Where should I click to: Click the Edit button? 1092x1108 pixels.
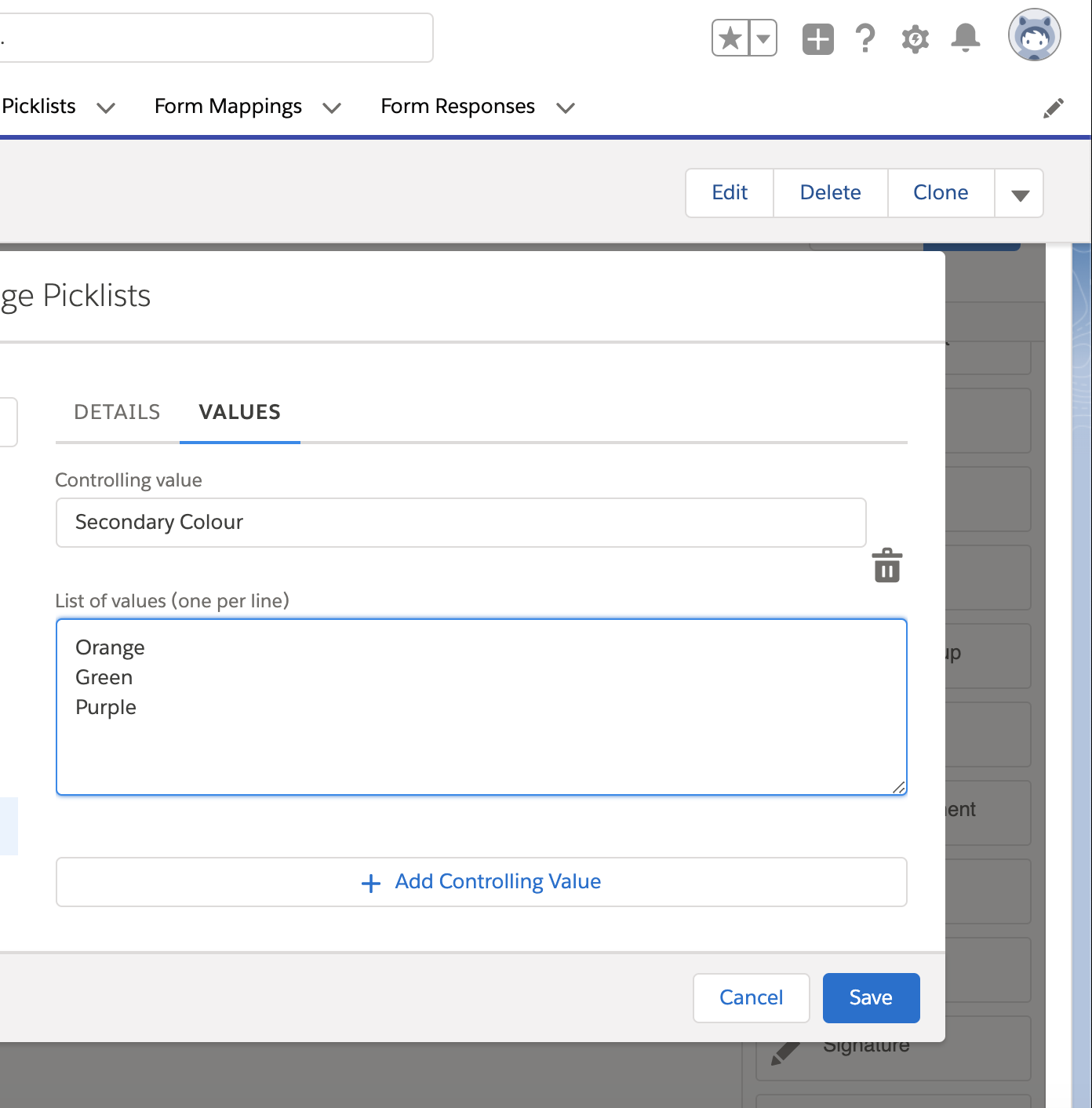click(729, 193)
